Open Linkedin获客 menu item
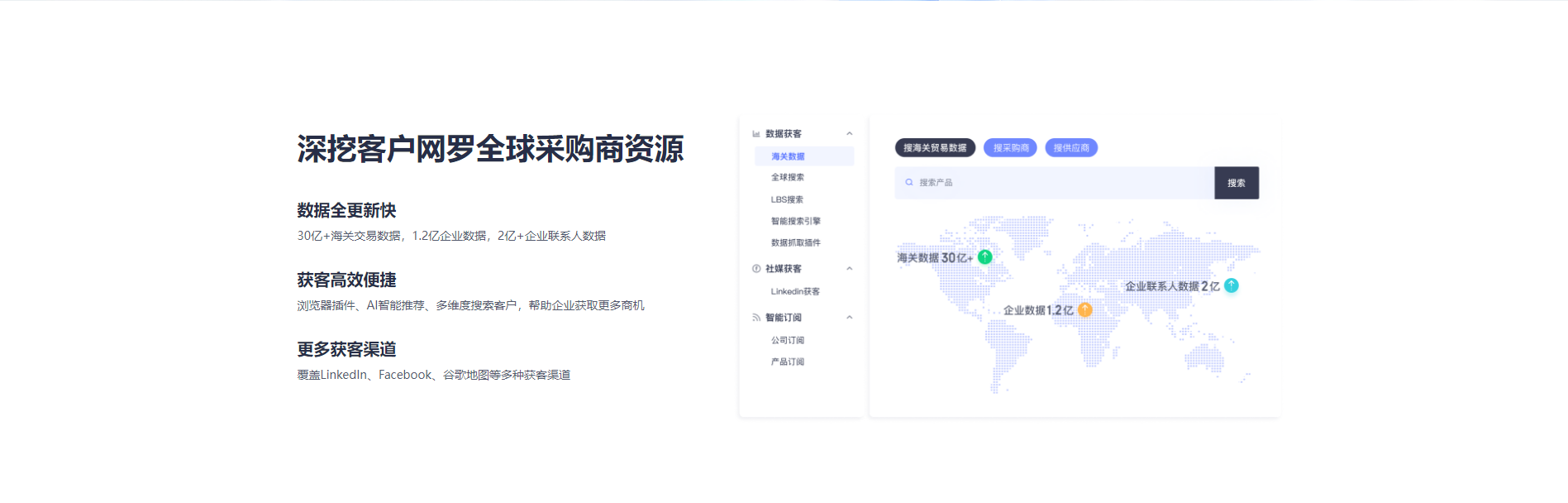 click(795, 291)
